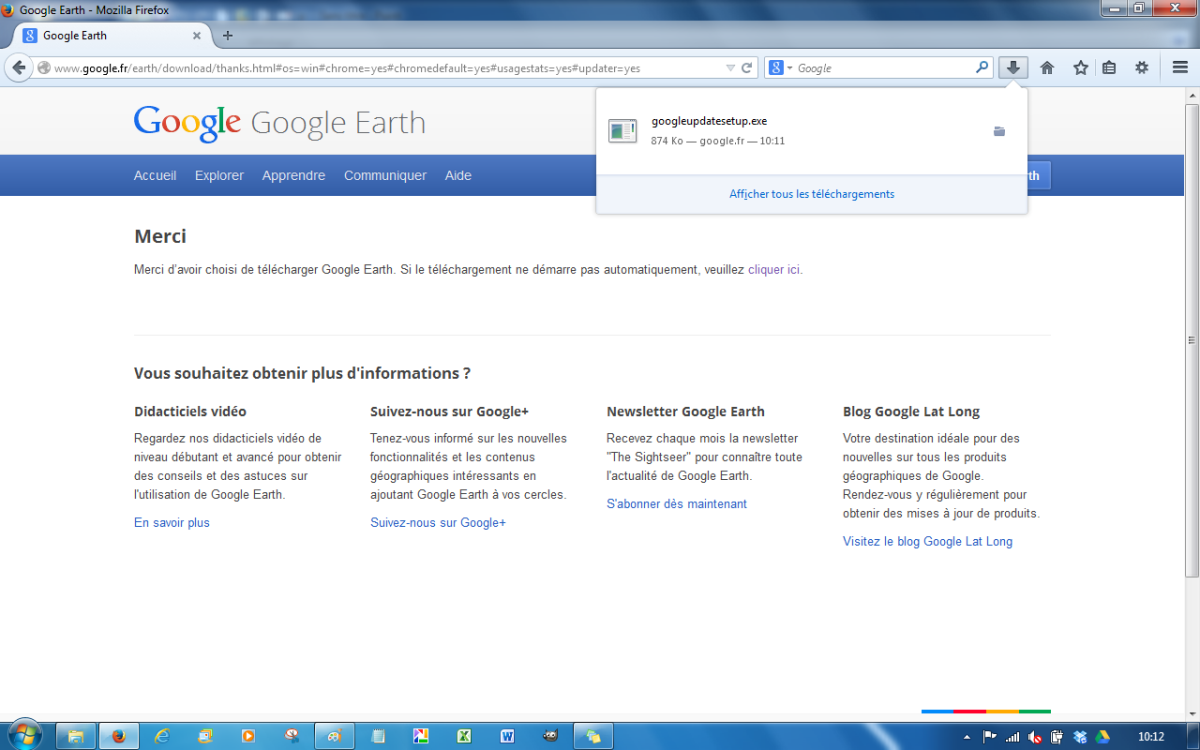Image resolution: width=1200 pixels, height=750 pixels.
Task: Click the googleupdatesetup.exe file icon
Action: click(x=622, y=131)
